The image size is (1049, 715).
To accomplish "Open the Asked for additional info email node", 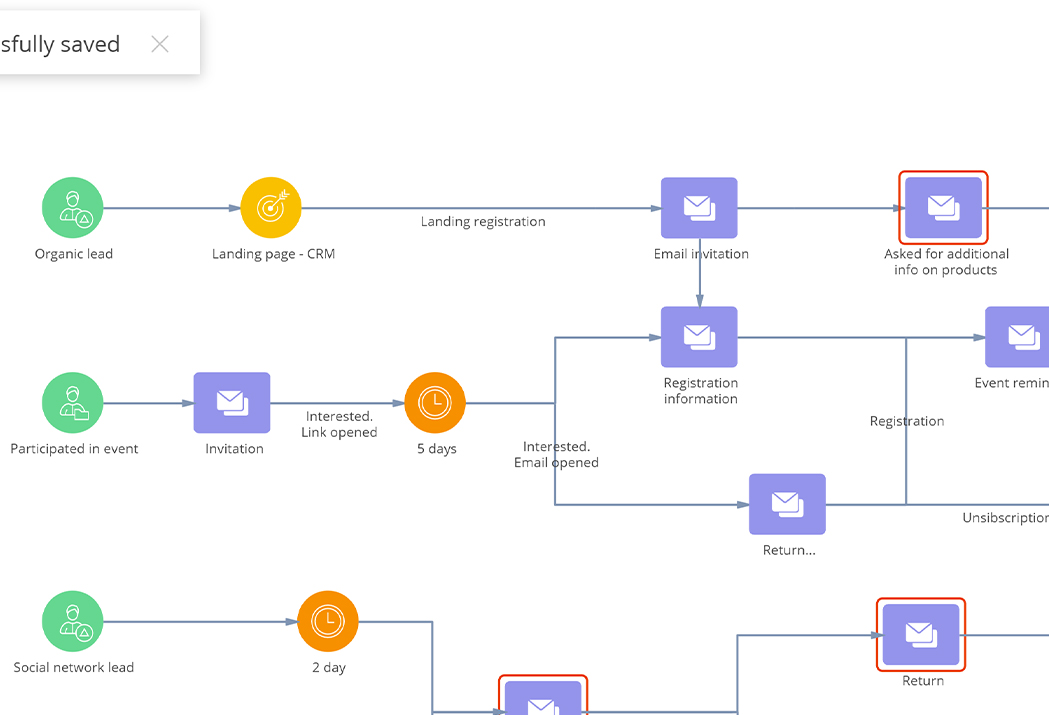I will 943,207.
